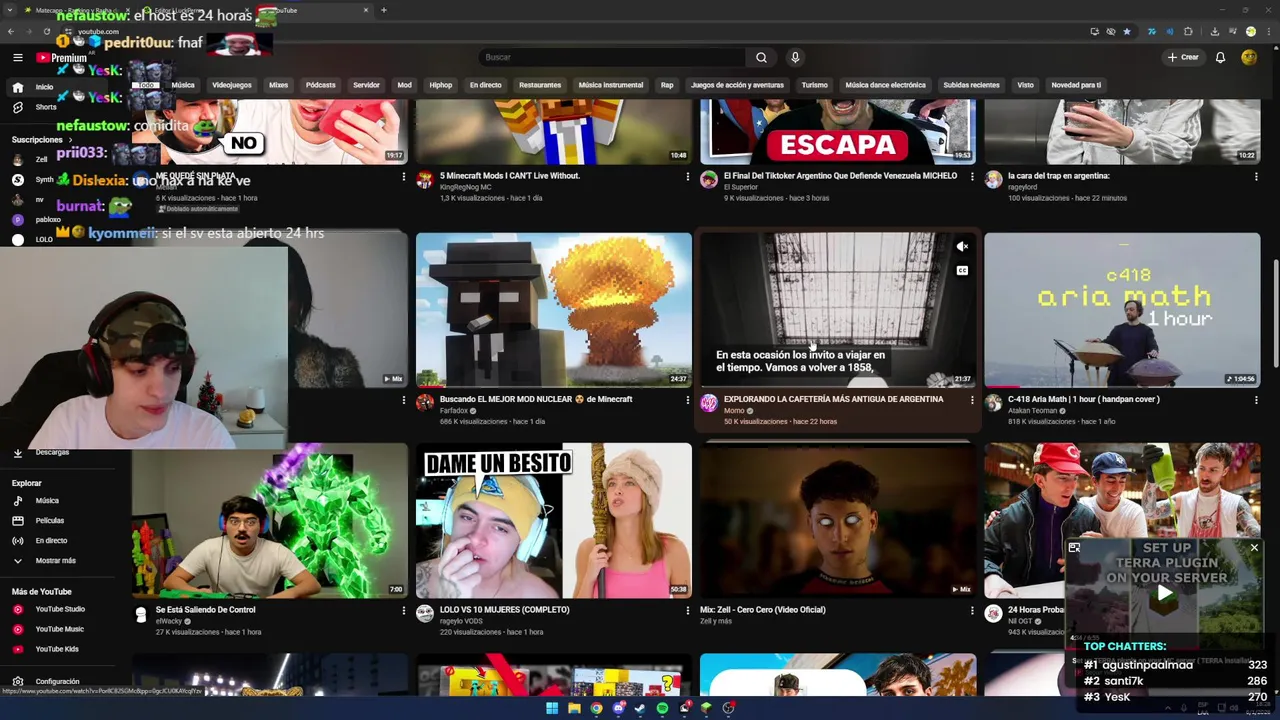Screen dimensions: 1280x720
Task: Select the Pódcasts filter chip
Action: point(320,85)
